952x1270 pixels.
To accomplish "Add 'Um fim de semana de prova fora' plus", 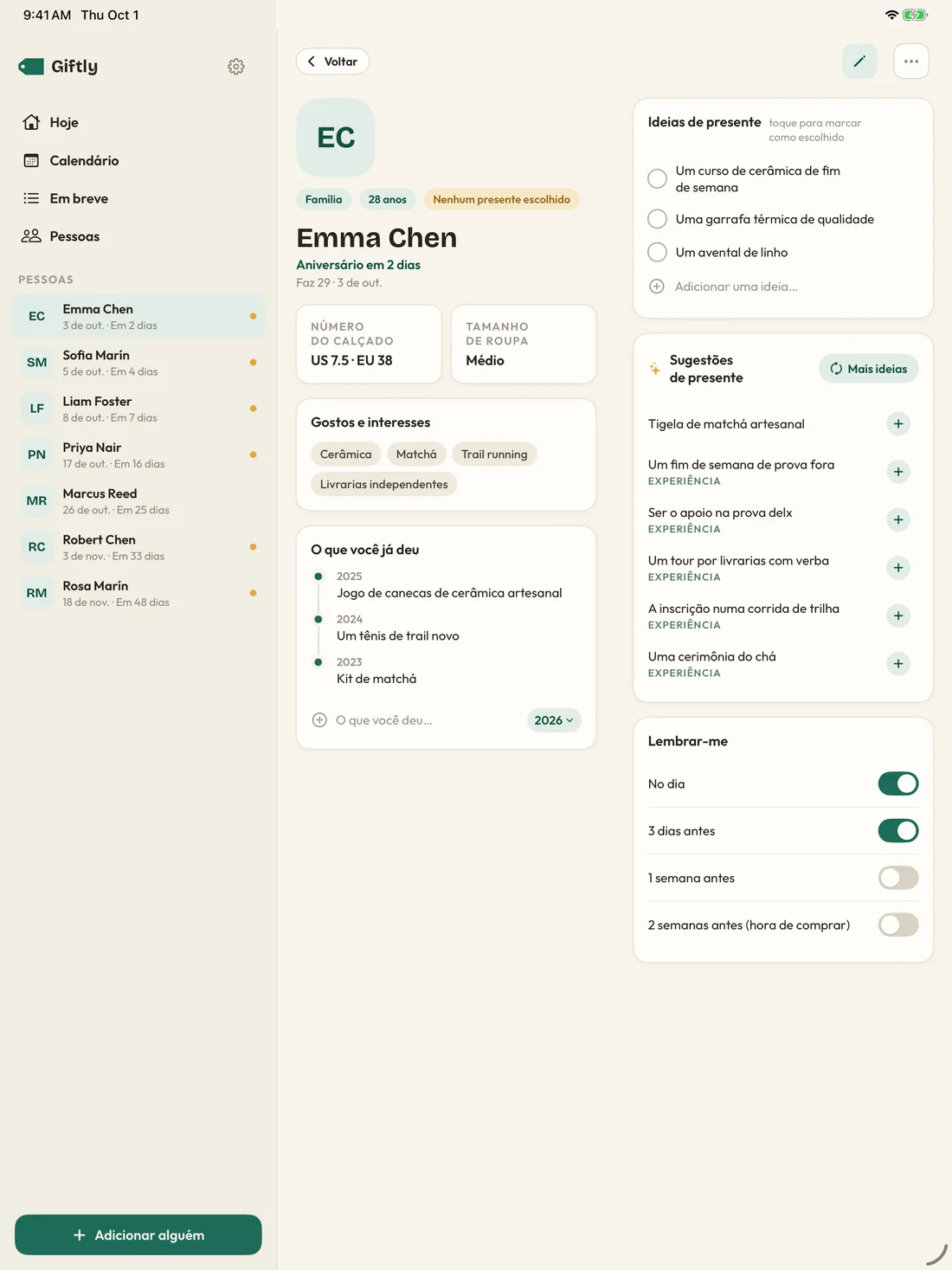I will (x=898, y=472).
